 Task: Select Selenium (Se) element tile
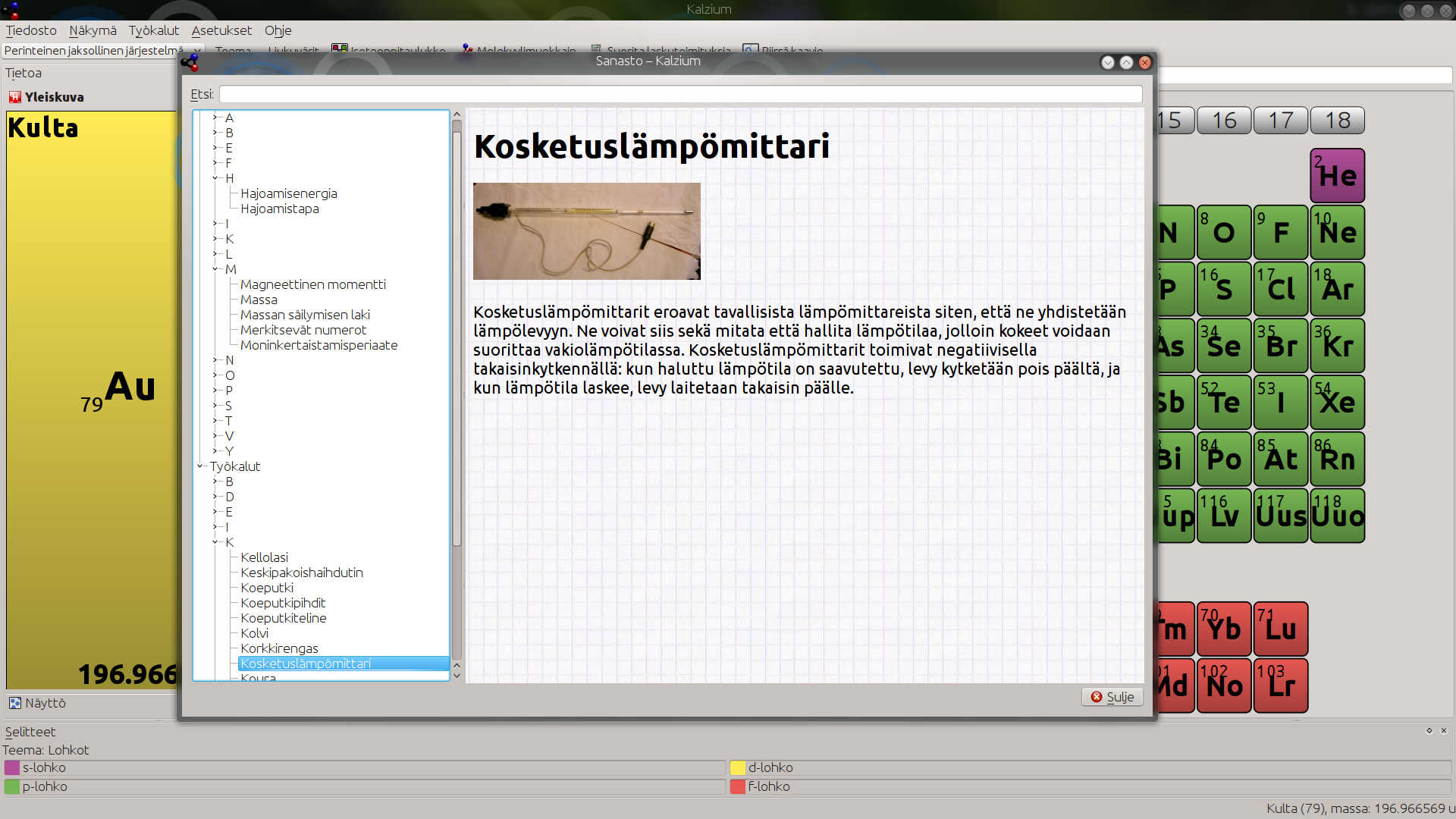(1224, 346)
